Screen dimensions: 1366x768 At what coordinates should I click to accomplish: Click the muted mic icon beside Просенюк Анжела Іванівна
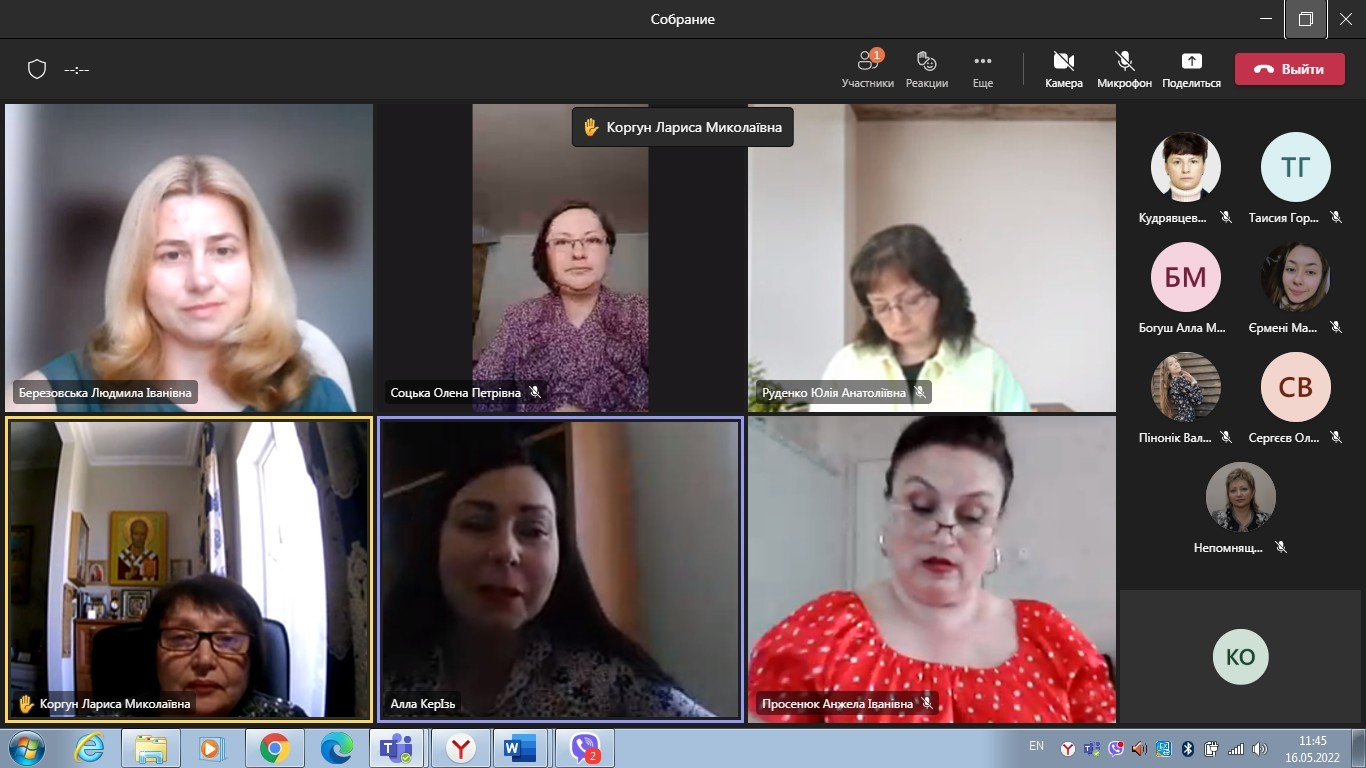click(x=927, y=704)
